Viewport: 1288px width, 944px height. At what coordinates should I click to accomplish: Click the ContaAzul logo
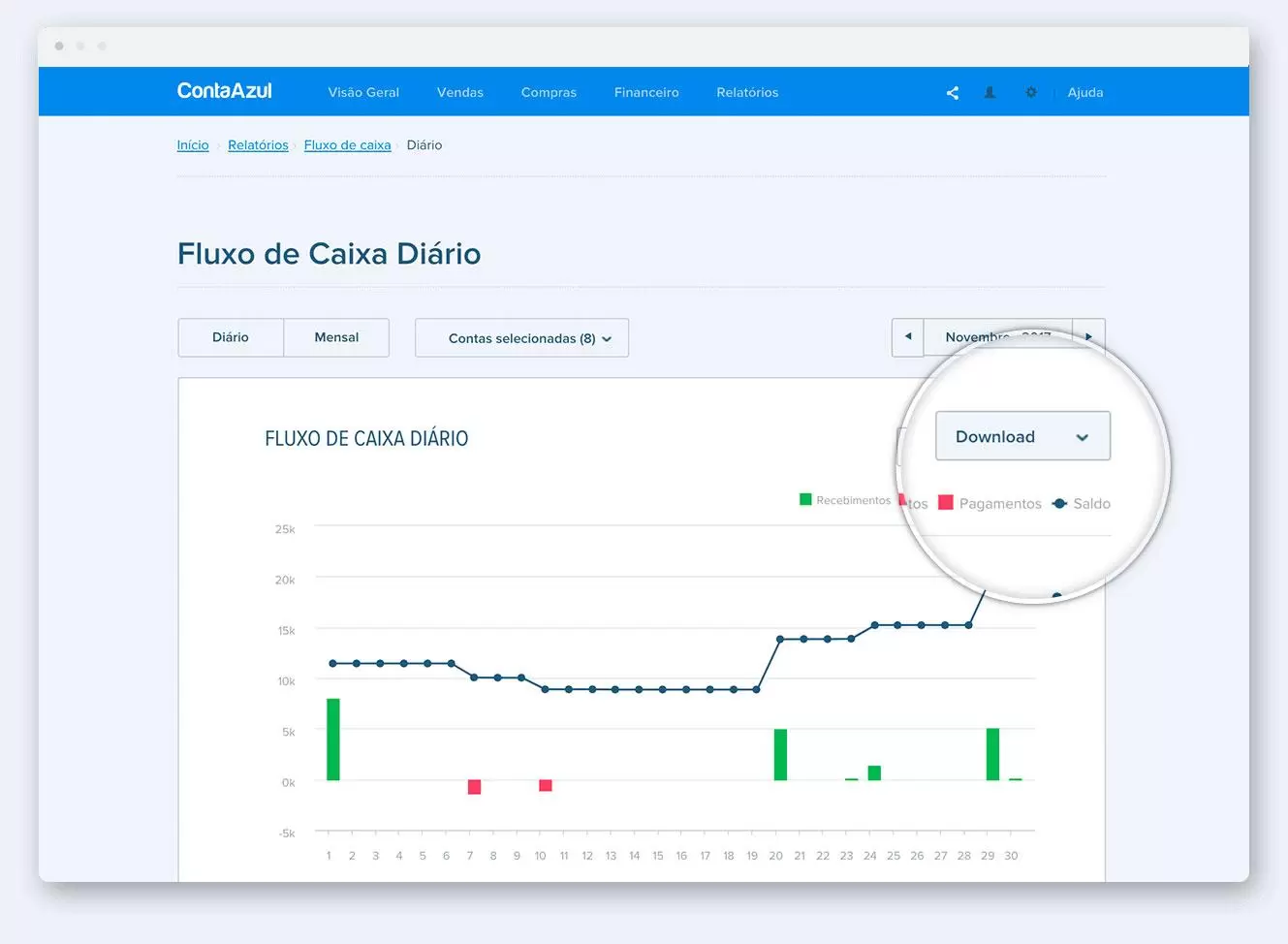tap(224, 91)
